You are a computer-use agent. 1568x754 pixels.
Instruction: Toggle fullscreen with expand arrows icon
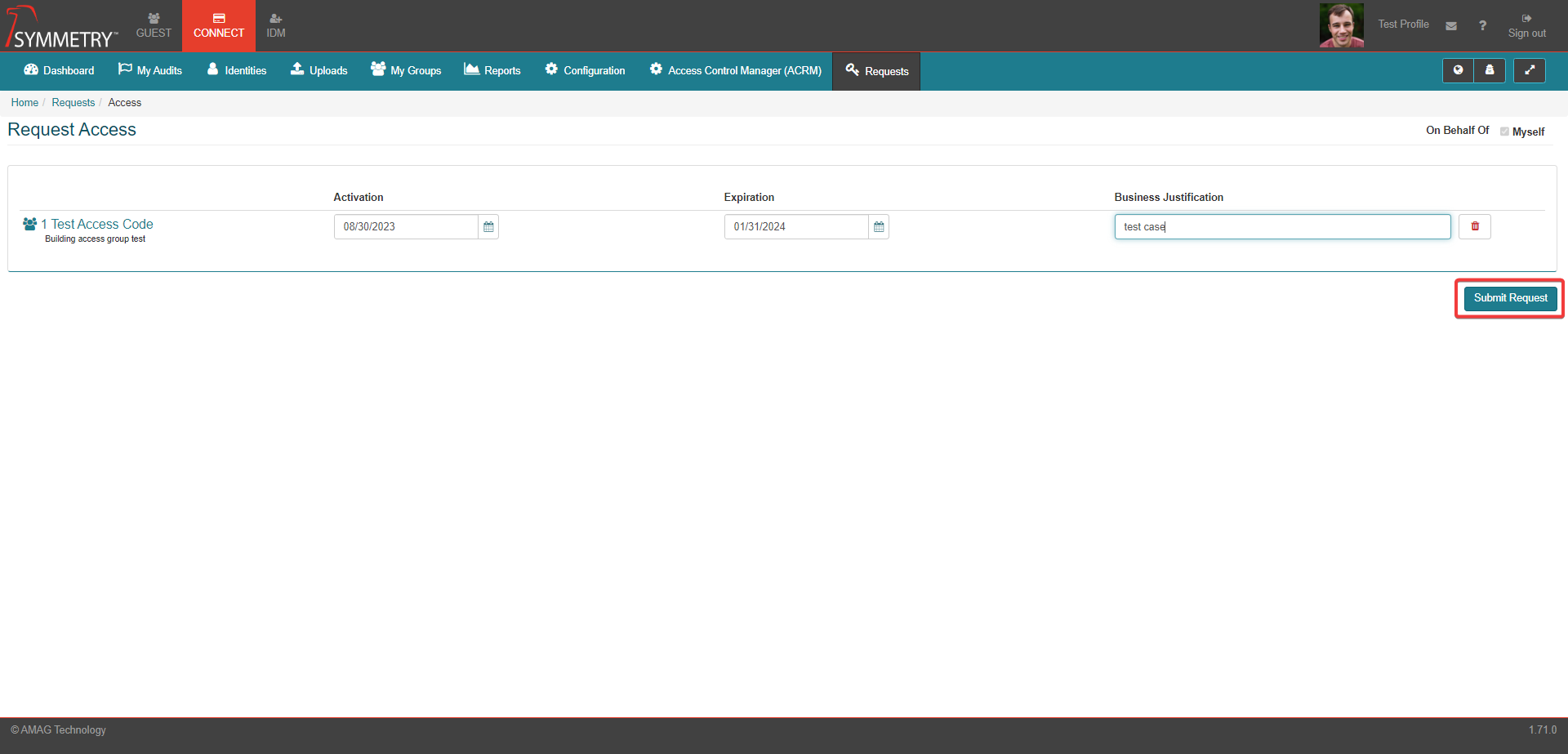(1530, 70)
